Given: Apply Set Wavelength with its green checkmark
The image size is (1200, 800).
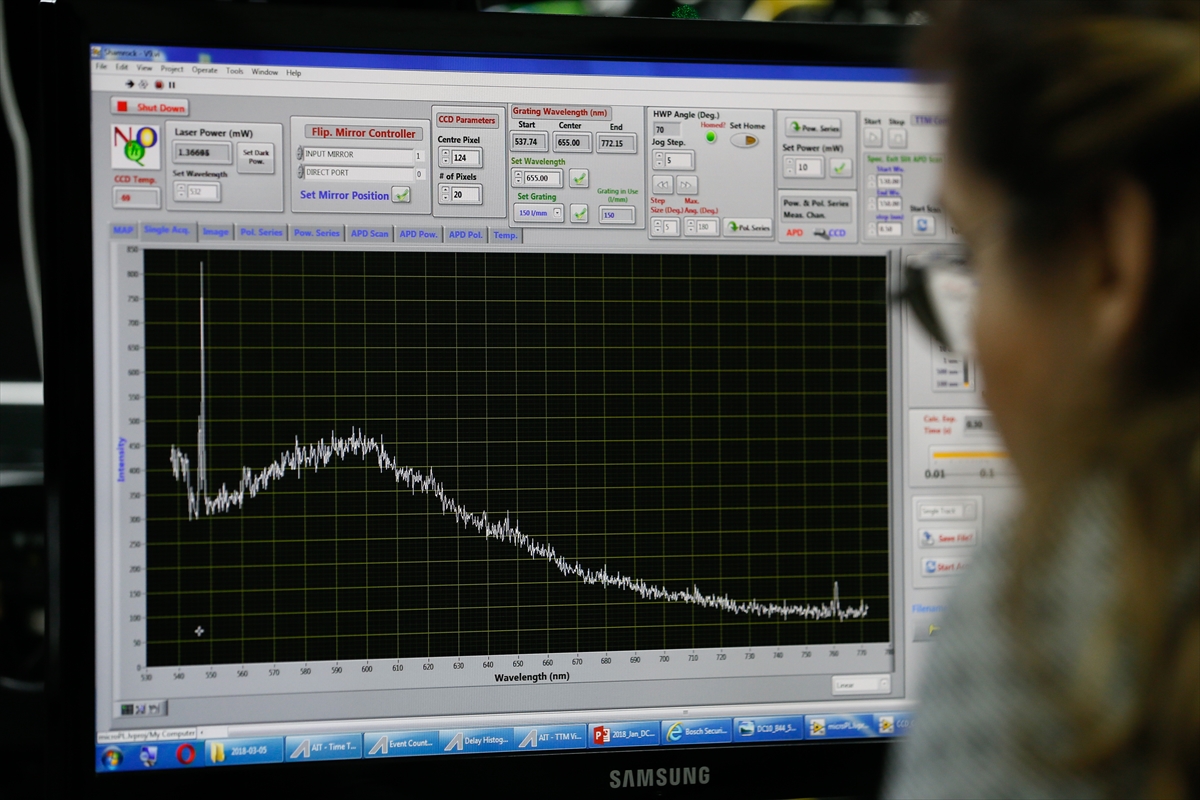Looking at the screenshot, I should [x=579, y=178].
